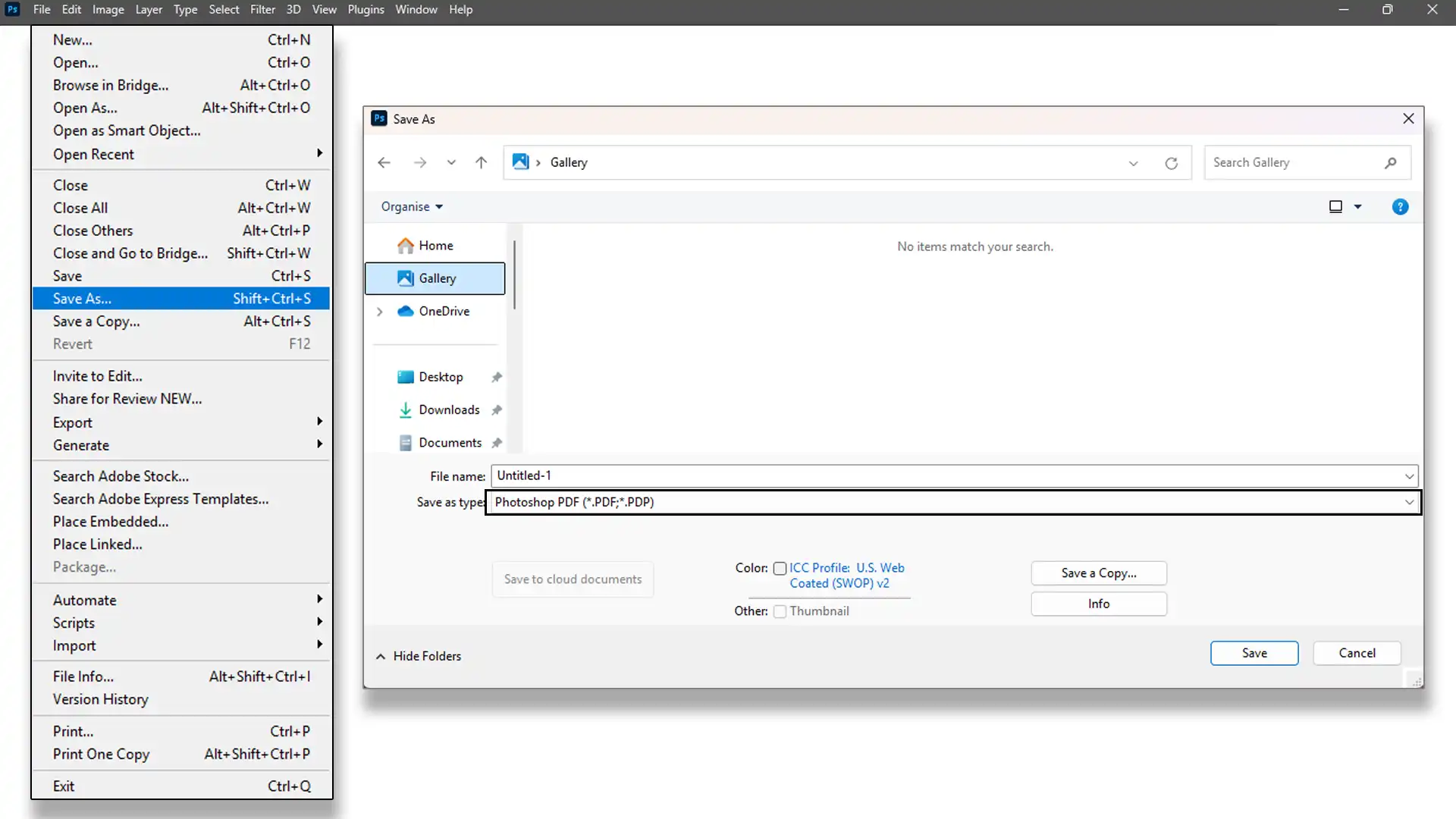Click the Photoshop icon in Save As title
The height and width of the screenshot is (819, 1456).
379,118
